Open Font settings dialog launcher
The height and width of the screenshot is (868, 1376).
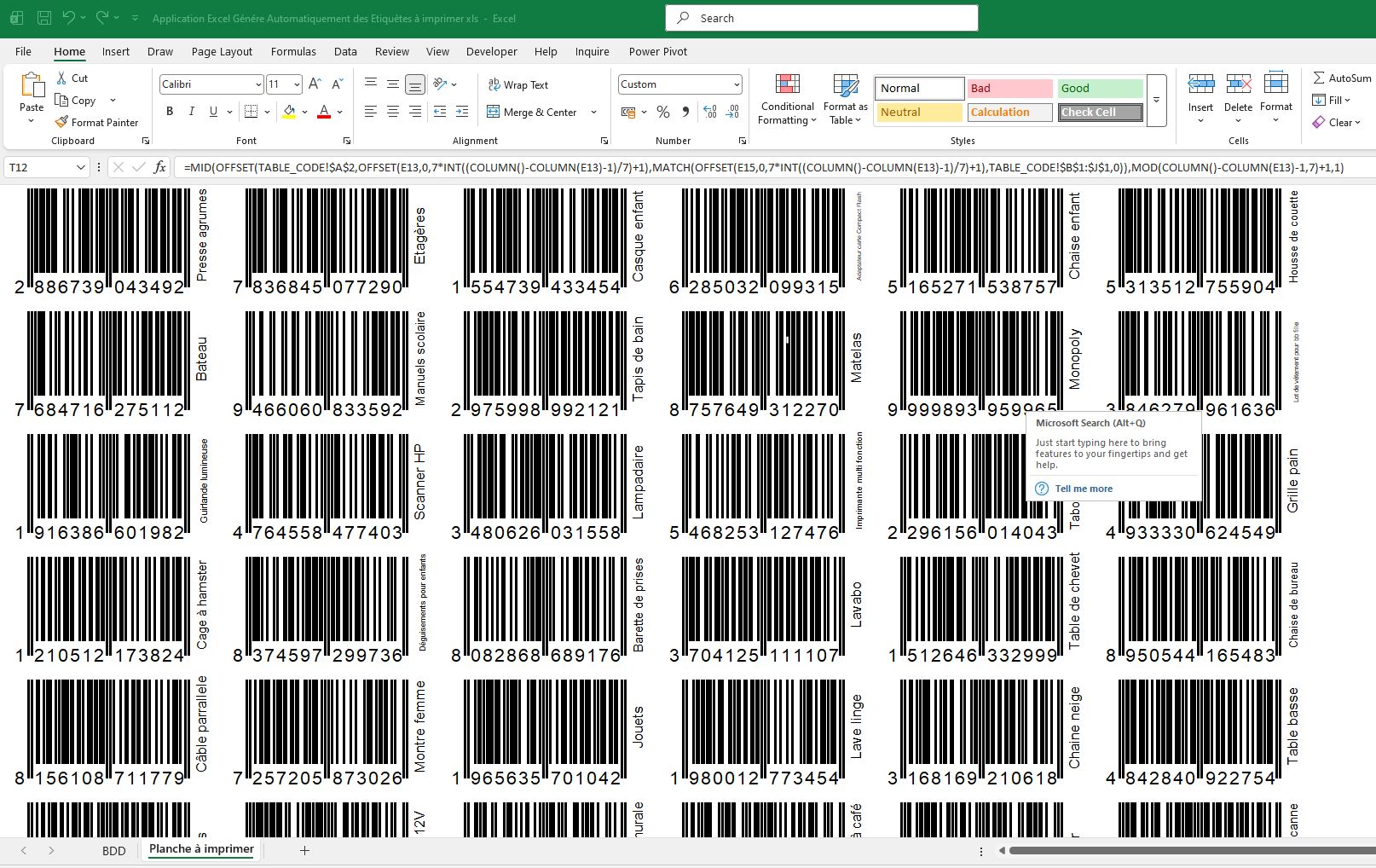coord(347,141)
